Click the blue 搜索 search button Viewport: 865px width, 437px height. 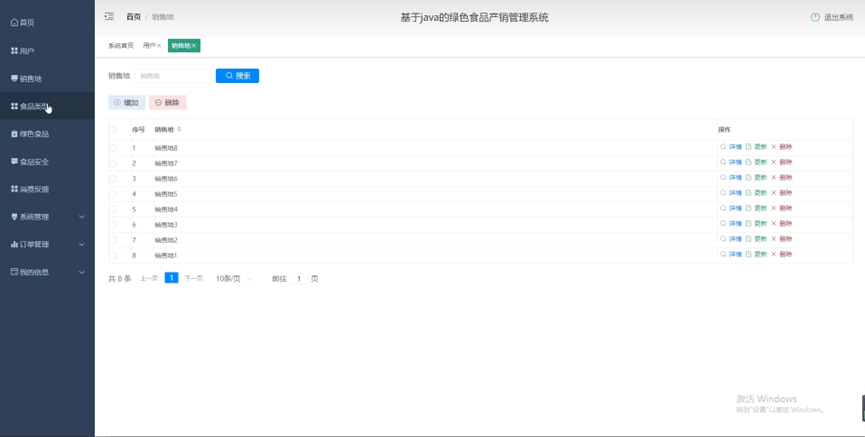coord(237,76)
